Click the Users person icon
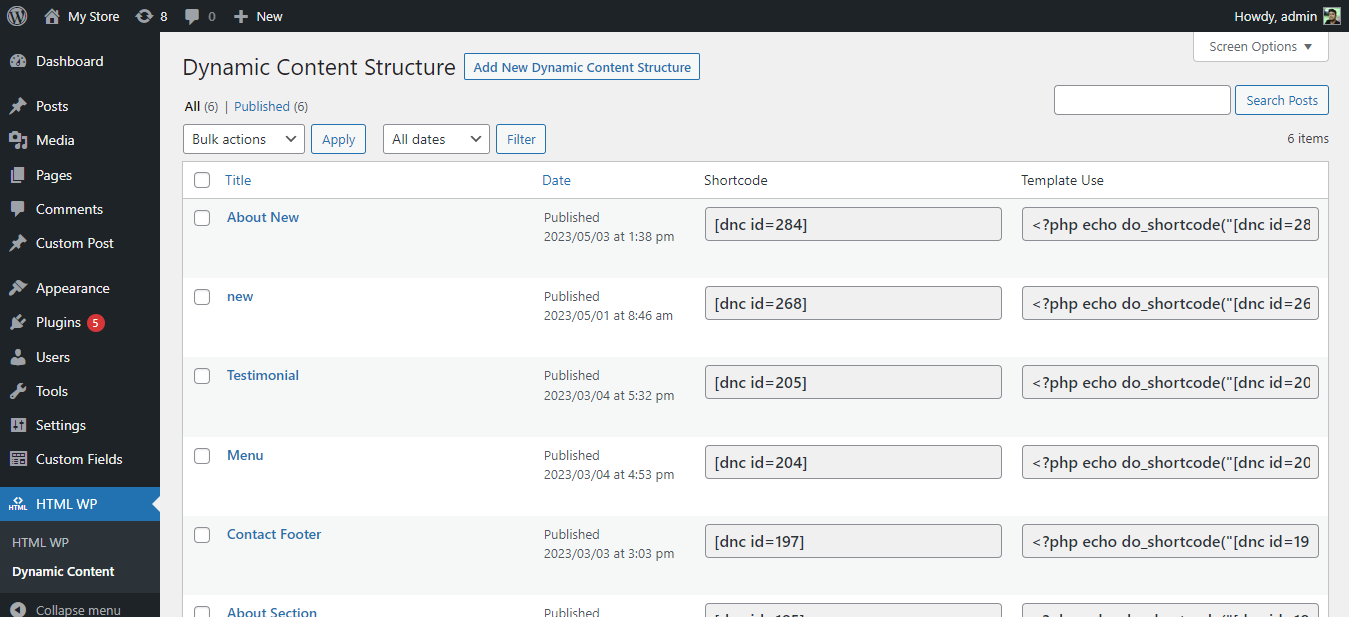The height and width of the screenshot is (617, 1349). (x=18, y=357)
